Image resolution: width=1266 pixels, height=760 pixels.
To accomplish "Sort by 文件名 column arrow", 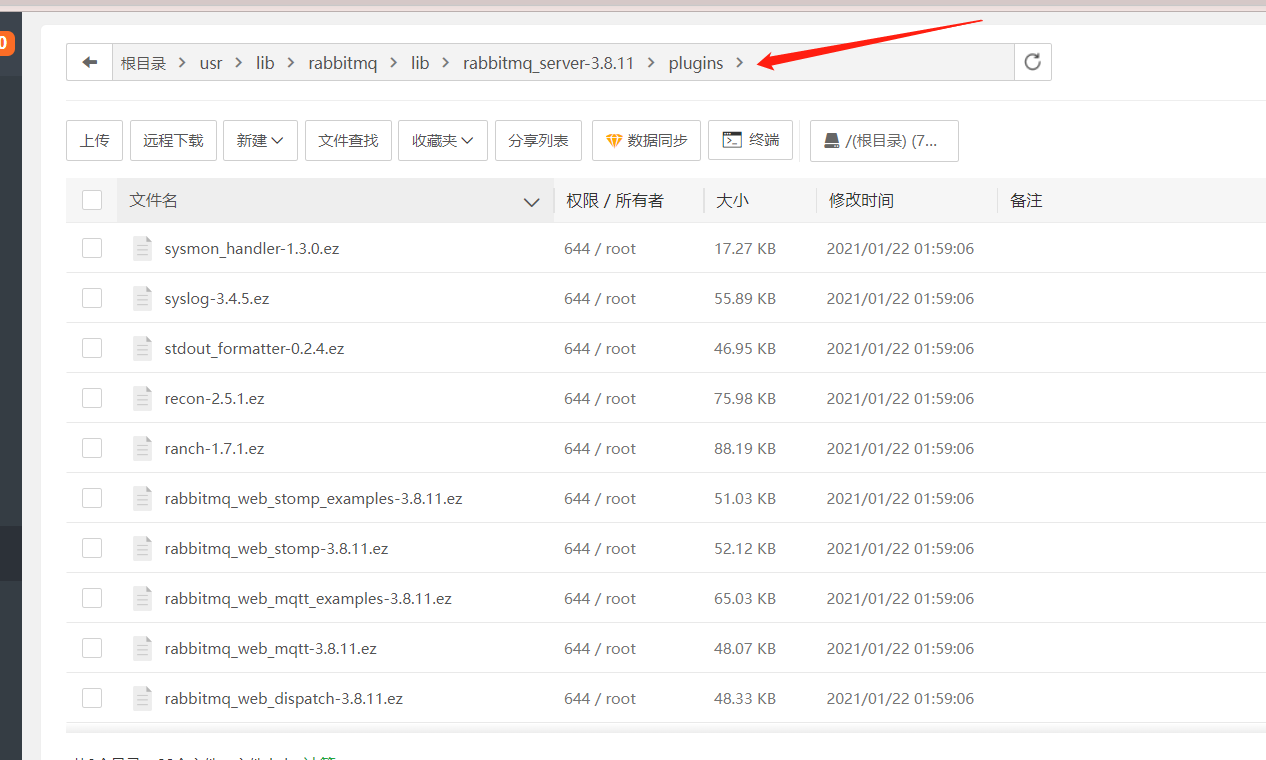I will click(532, 202).
